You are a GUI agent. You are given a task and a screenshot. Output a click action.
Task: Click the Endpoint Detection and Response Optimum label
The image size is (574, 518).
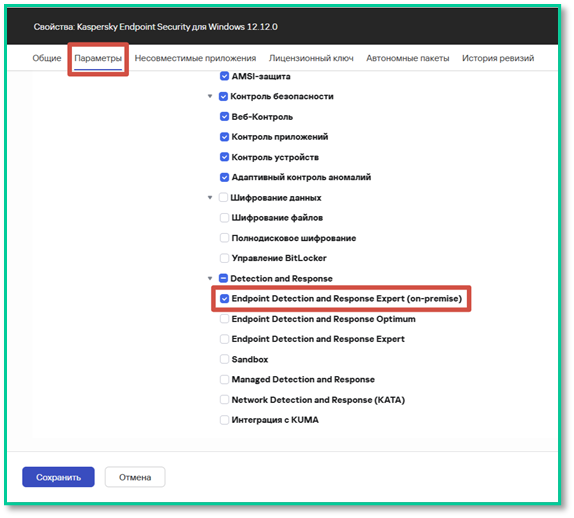[x=324, y=319]
